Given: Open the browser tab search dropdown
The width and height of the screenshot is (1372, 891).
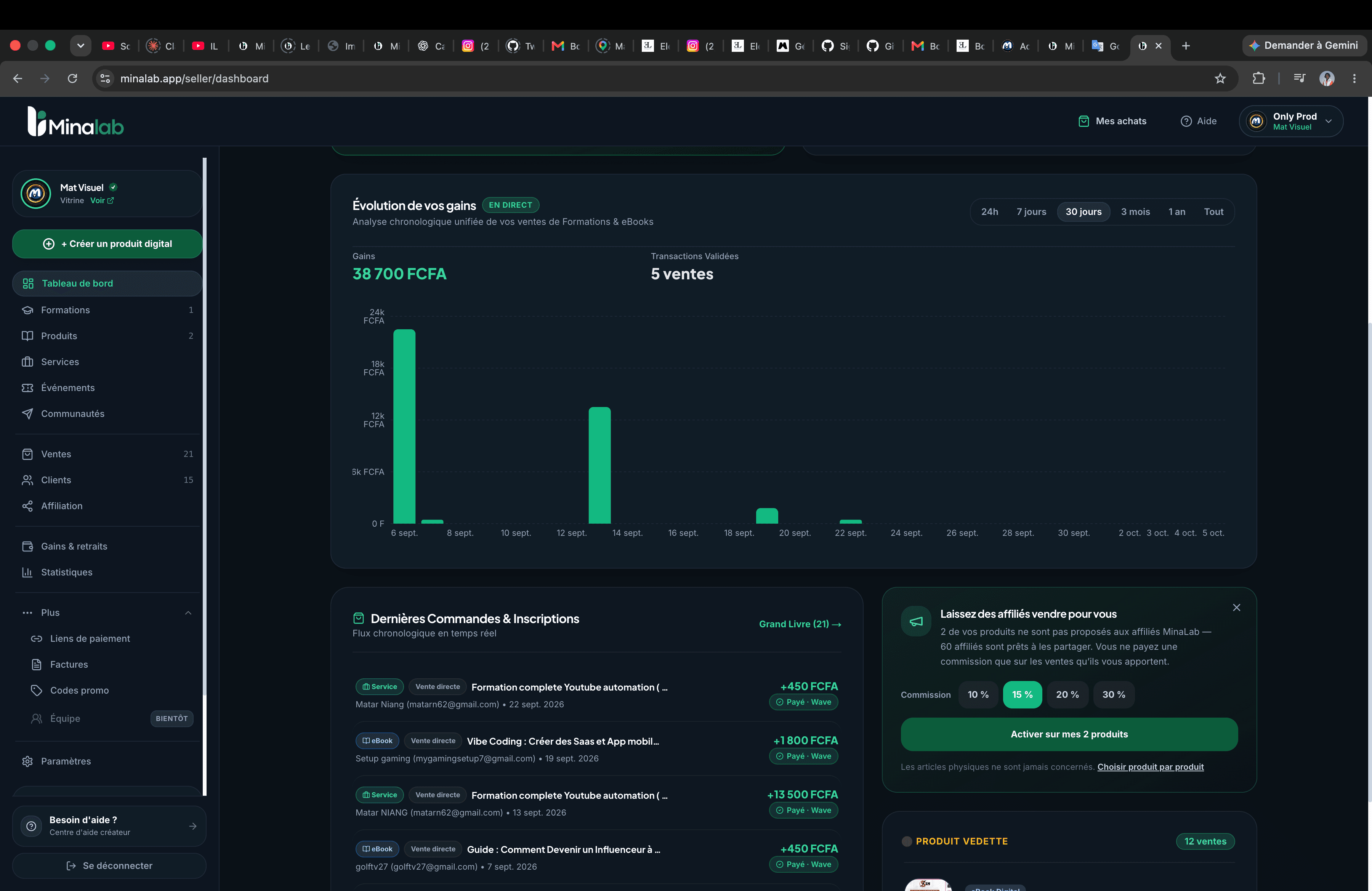Looking at the screenshot, I should click(x=81, y=45).
